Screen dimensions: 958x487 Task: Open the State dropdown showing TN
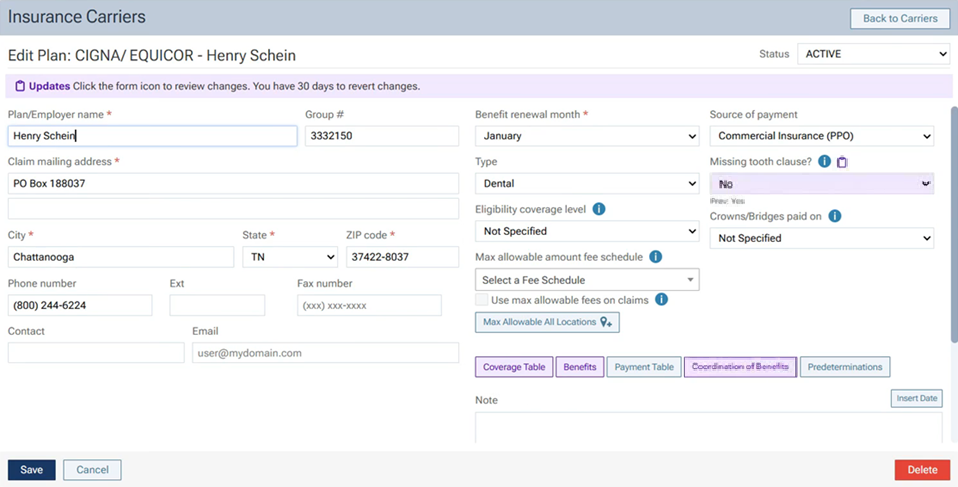coord(289,257)
